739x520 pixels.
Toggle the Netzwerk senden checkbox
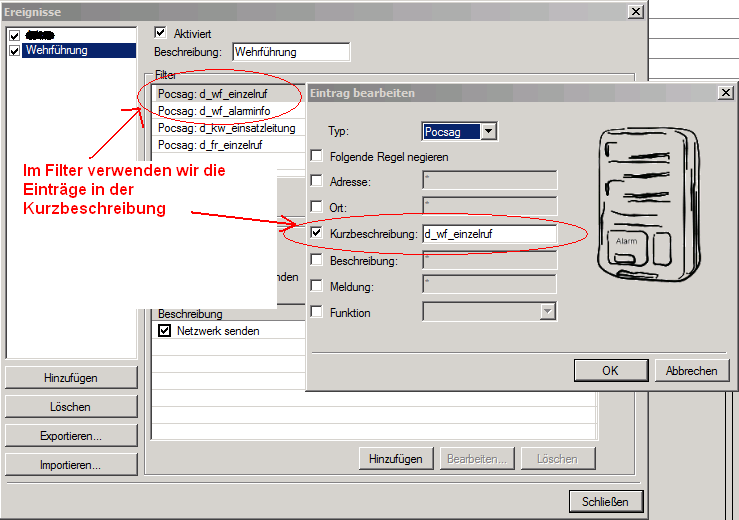click(165, 331)
